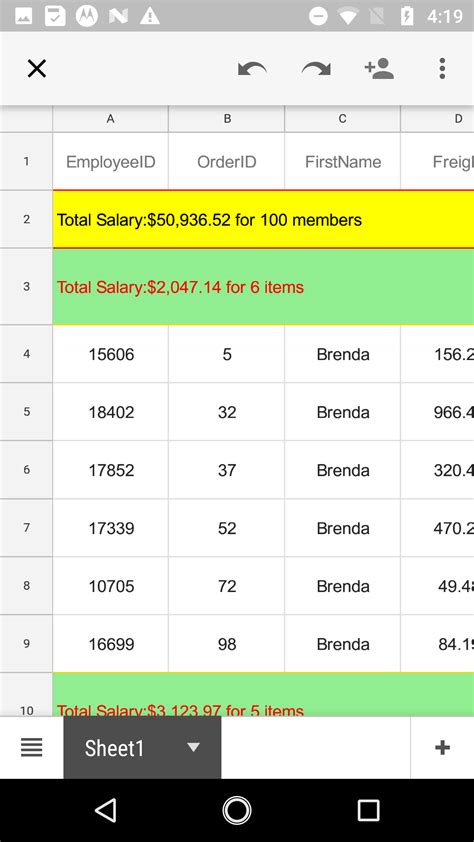Select the OrderID header cell
474x842 pixels.
point(227,161)
